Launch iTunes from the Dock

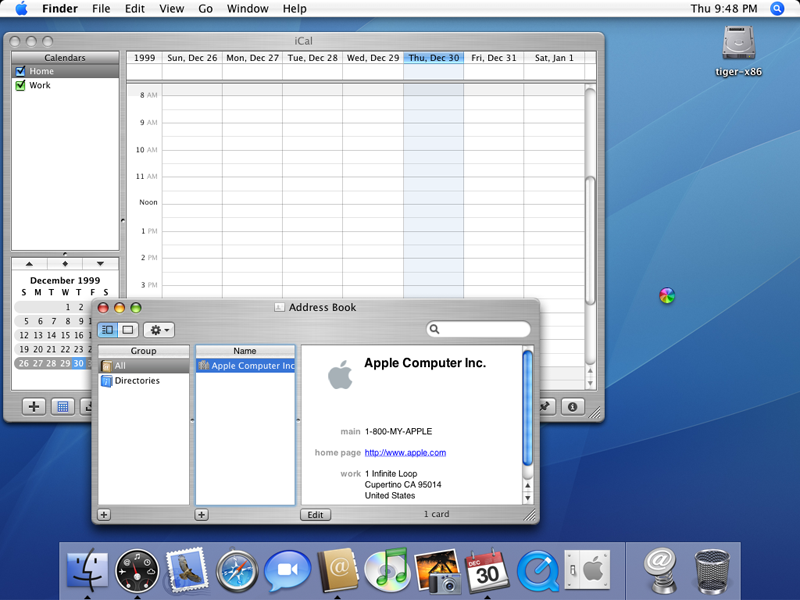click(386, 570)
